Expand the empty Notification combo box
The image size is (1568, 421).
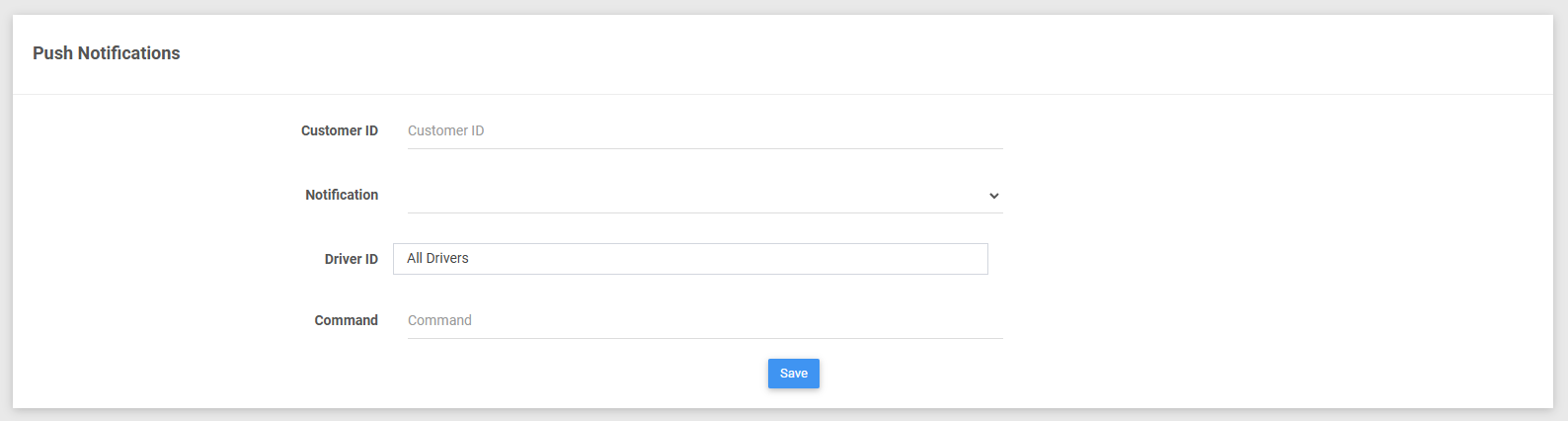point(705,196)
